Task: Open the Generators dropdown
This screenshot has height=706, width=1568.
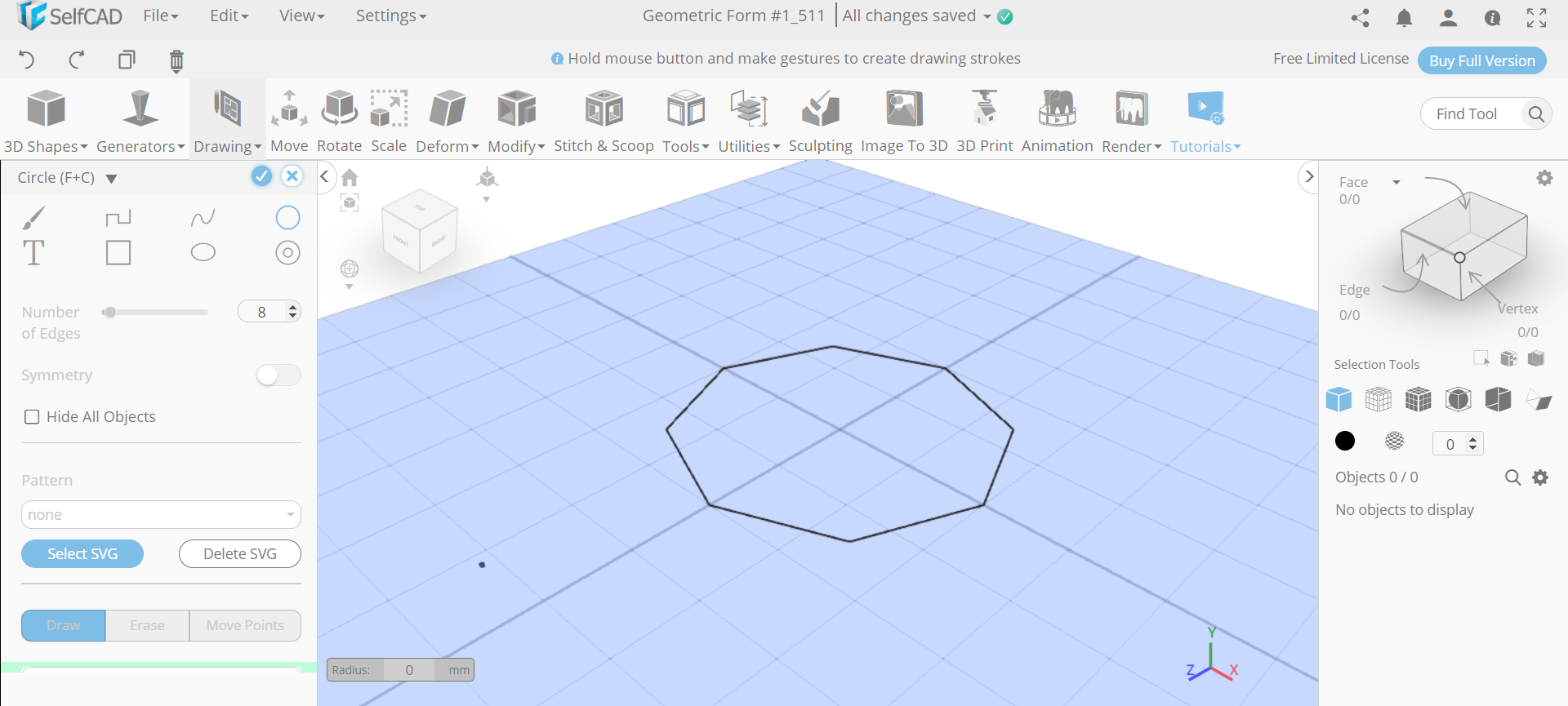Action: coord(140,121)
